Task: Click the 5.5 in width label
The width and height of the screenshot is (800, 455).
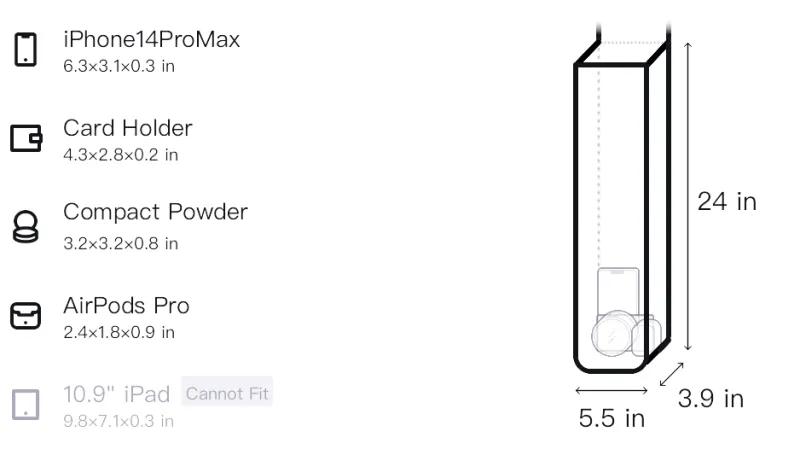Action: pyautogui.click(x=612, y=418)
